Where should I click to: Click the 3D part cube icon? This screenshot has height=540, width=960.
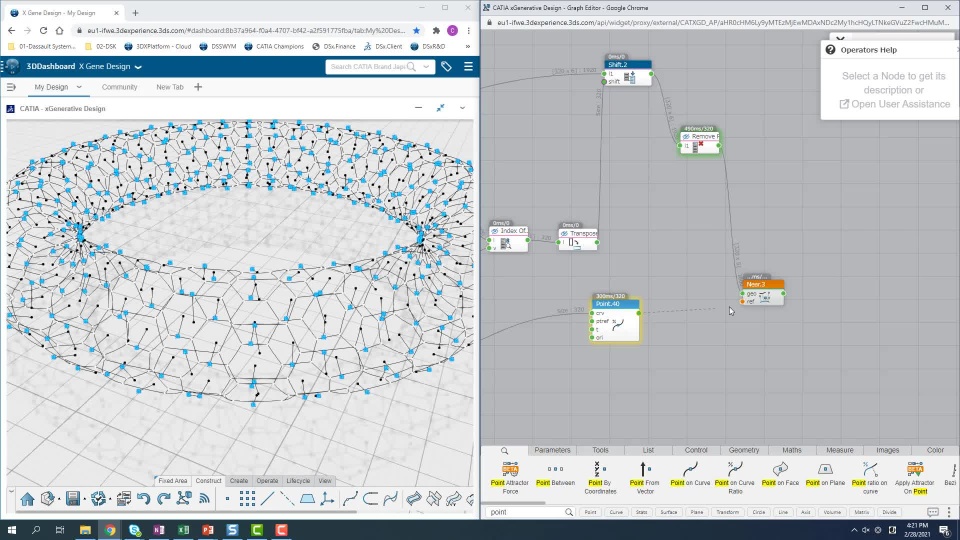point(47,499)
